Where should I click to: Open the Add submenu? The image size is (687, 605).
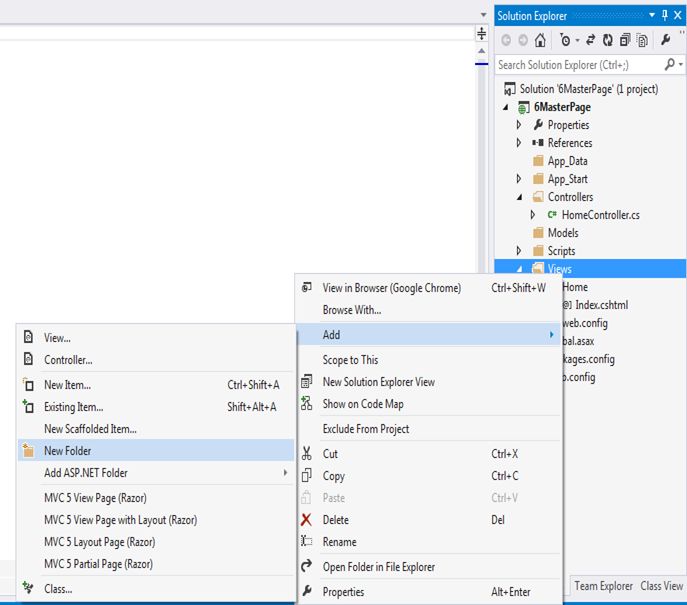(428, 335)
